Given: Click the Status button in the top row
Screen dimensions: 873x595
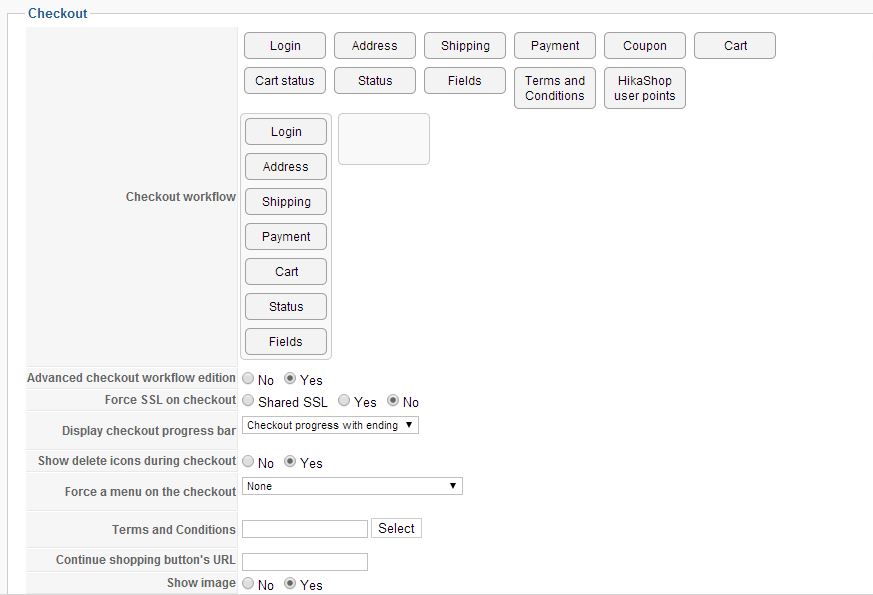Looking at the screenshot, I should [x=375, y=81].
